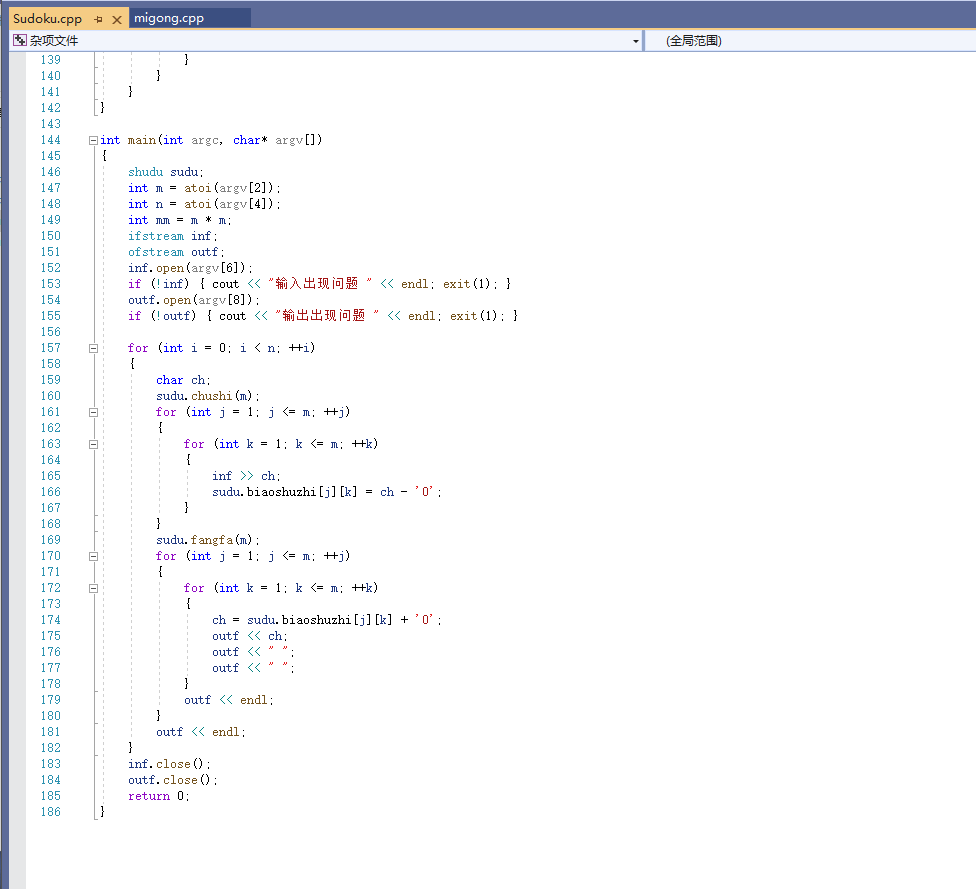Click 'inf >> ch;' on line 165
The width and height of the screenshot is (976, 889).
click(246, 476)
